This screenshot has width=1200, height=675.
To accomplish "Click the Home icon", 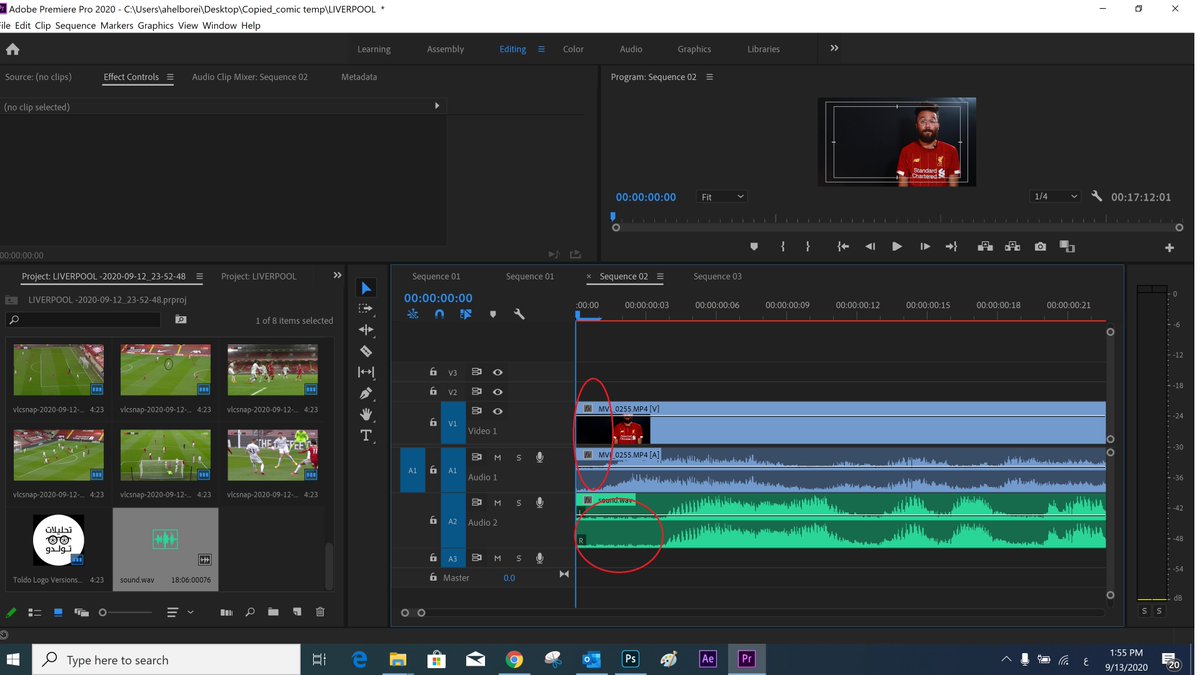I will pos(12,49).
